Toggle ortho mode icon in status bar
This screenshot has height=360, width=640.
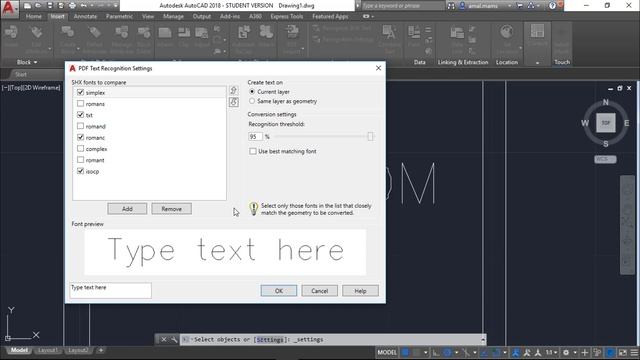(436, 352)
